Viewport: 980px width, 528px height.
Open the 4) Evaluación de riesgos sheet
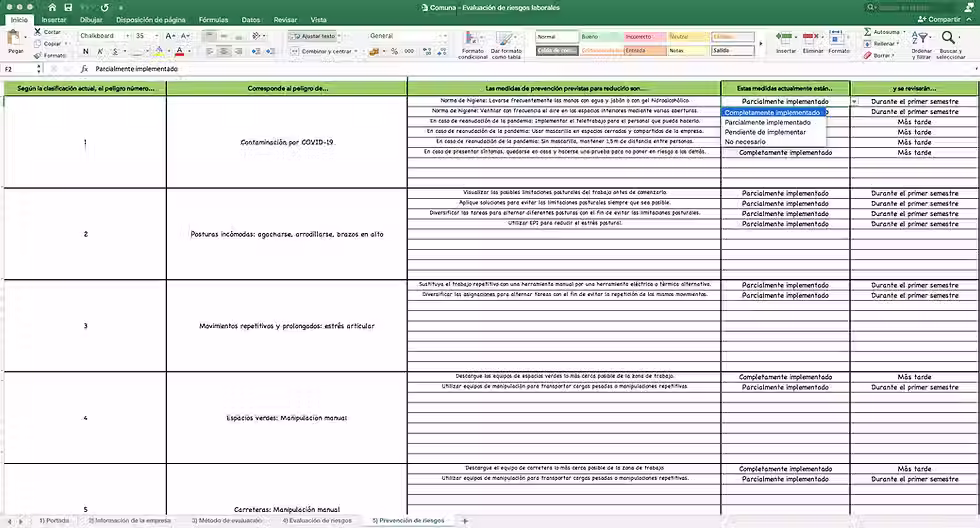317,521
